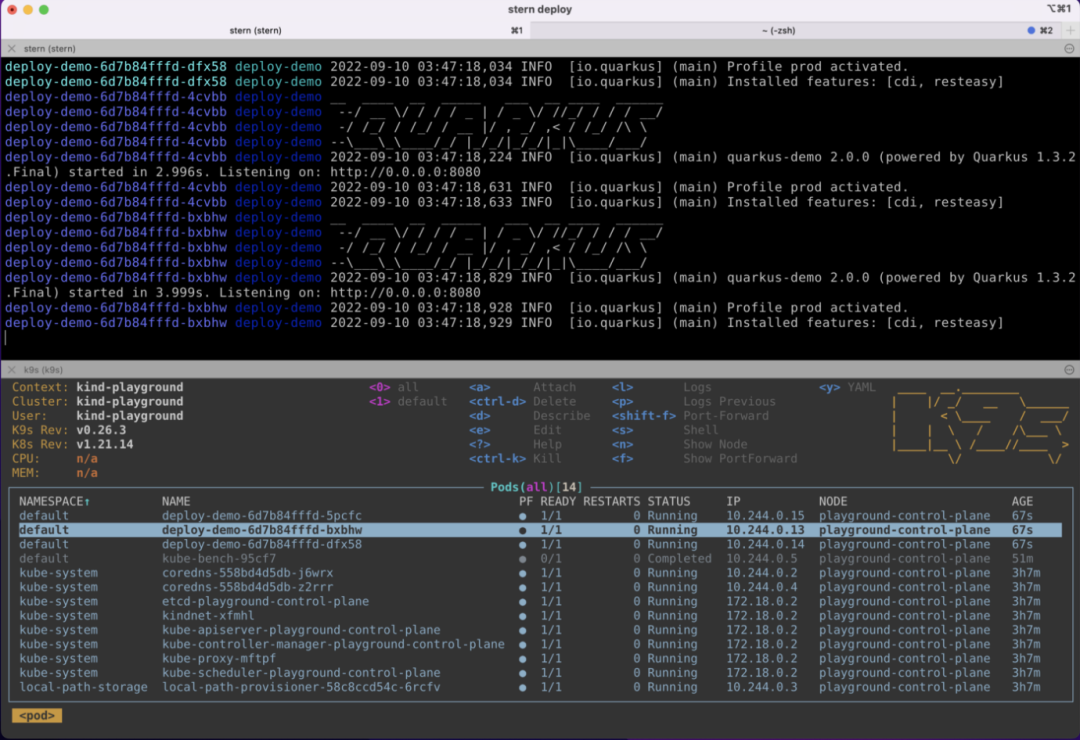Select pod etcd-playground-control-plane

(x=540, y=602)
